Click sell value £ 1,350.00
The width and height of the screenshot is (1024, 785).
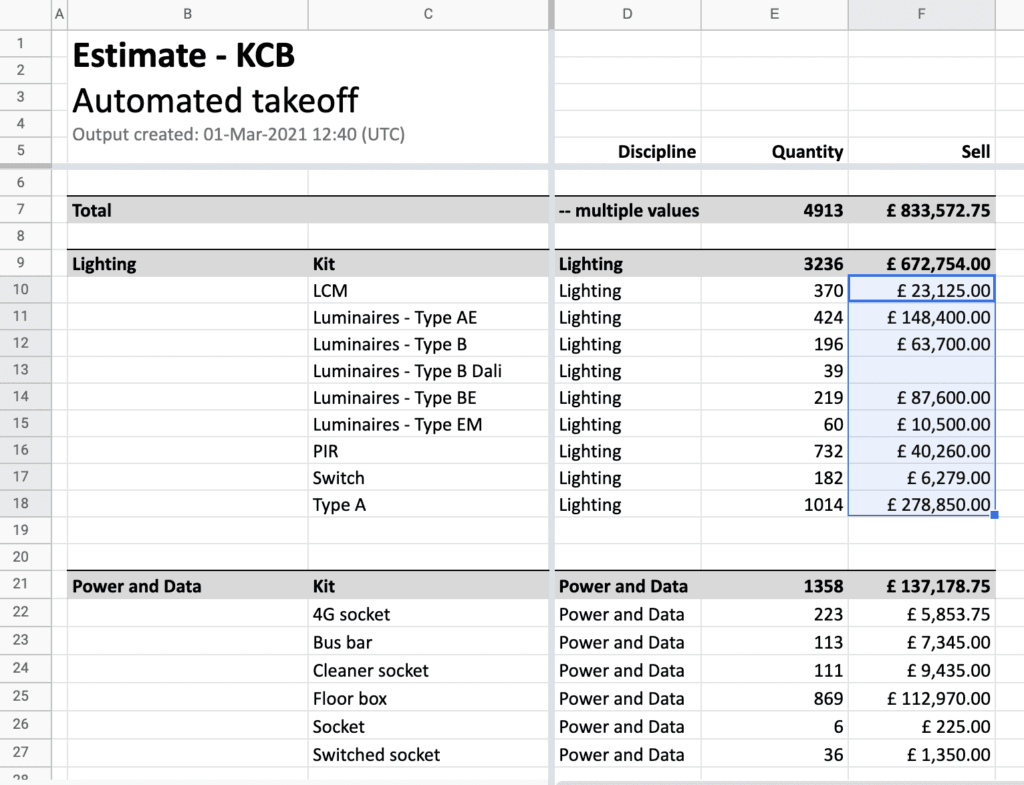[x=921, y=754]
